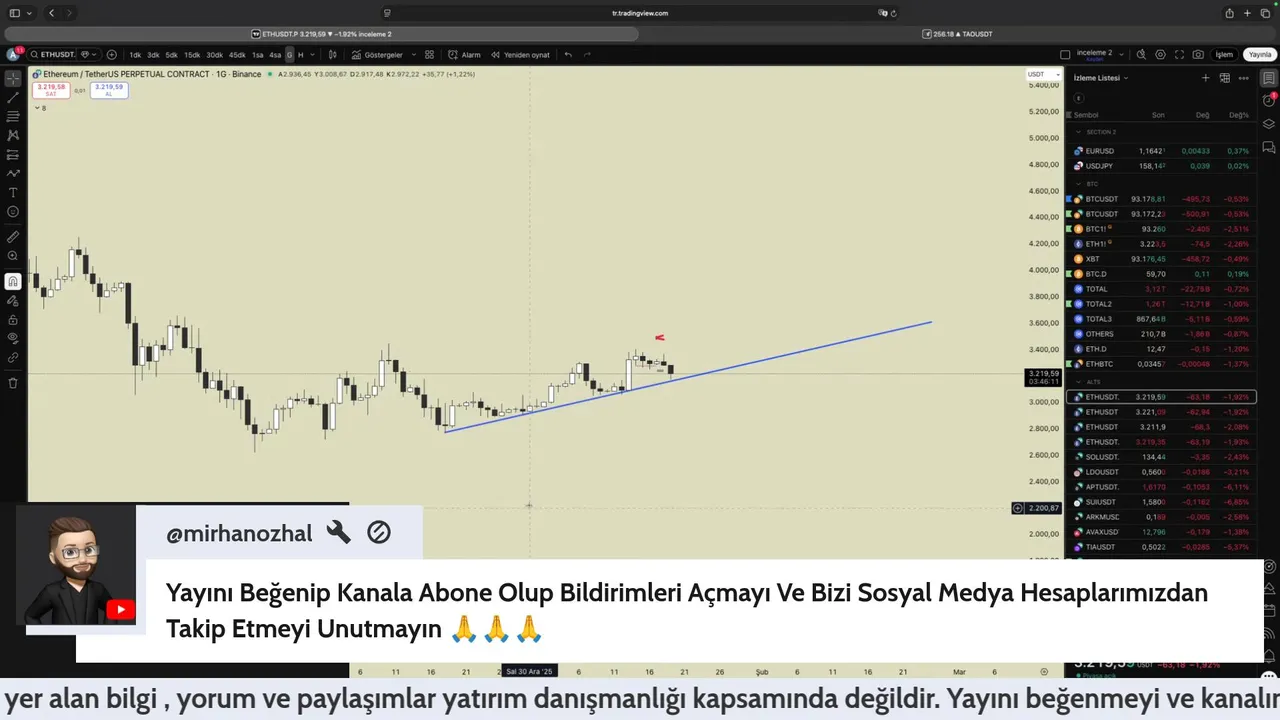Image resolution: width=1280 pixels, height=720 pixels.
Task: Select the 4sa timeframe
Action: tap(275, 55)
